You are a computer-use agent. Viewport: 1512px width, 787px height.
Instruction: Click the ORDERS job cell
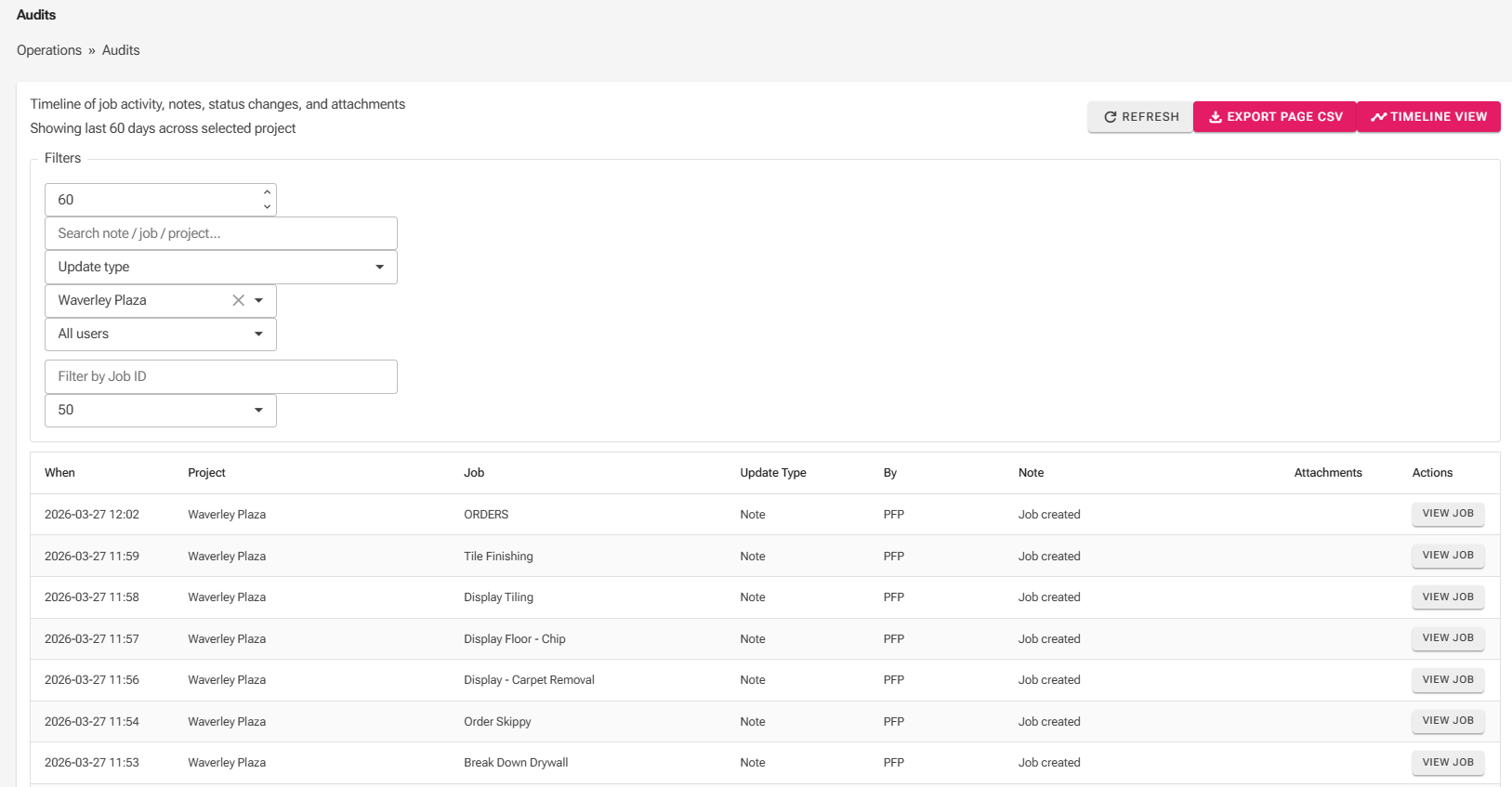pos(486,515)
